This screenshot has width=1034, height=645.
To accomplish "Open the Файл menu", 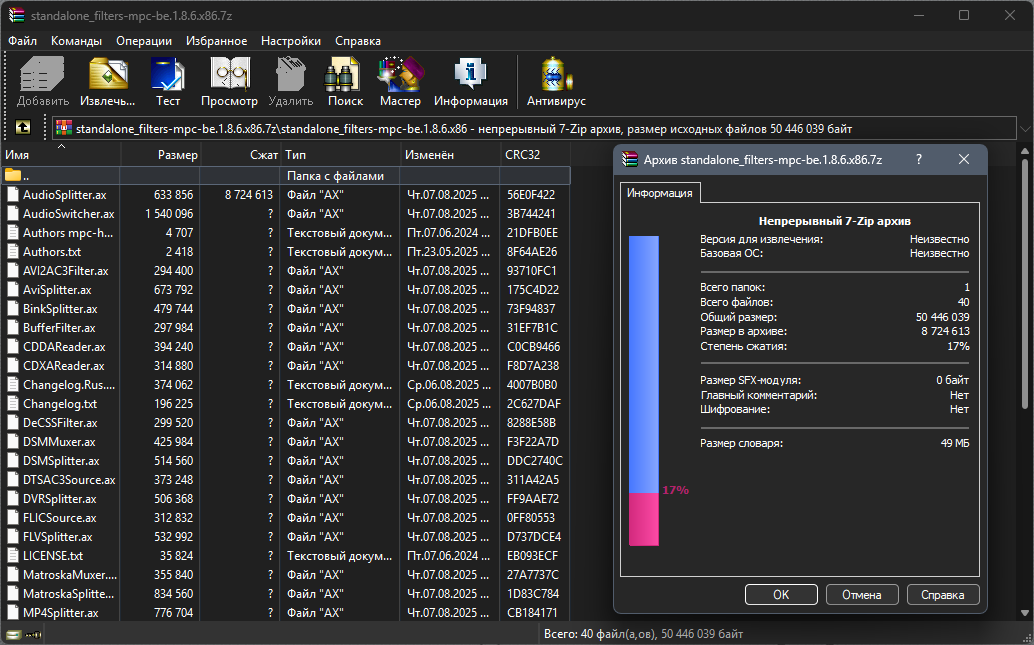I will coord(22,41).
